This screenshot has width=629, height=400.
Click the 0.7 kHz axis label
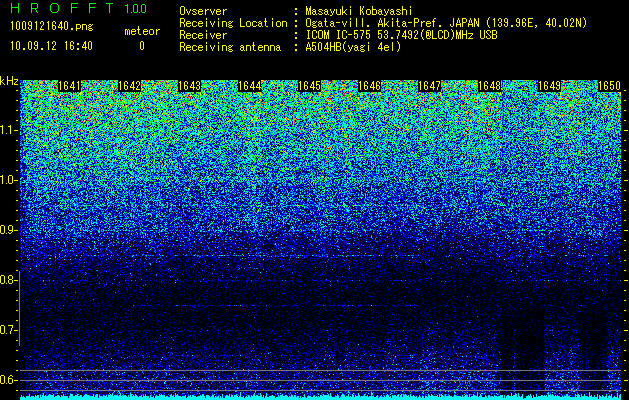(x=9, y=330)
